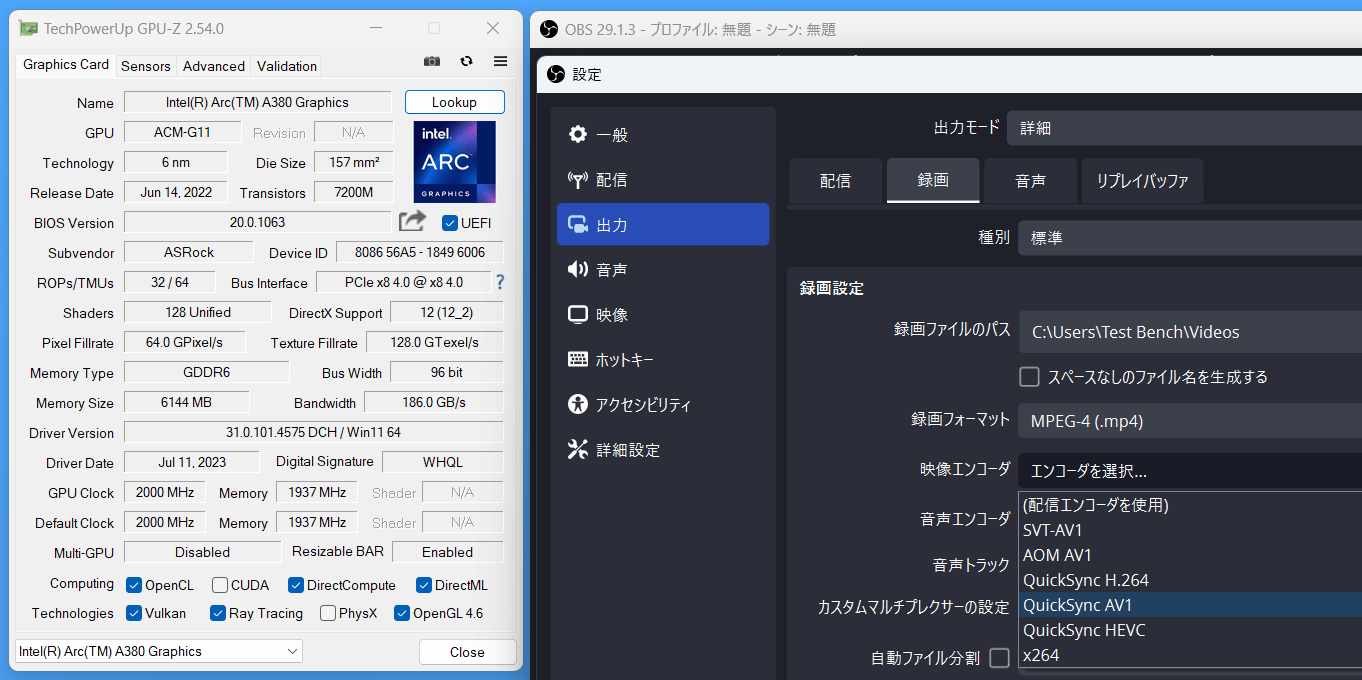Image resolution: width=1362 pixels, height=680 pixels.
Task: Click the Lookup button
Action: click(x=455, y=102)
